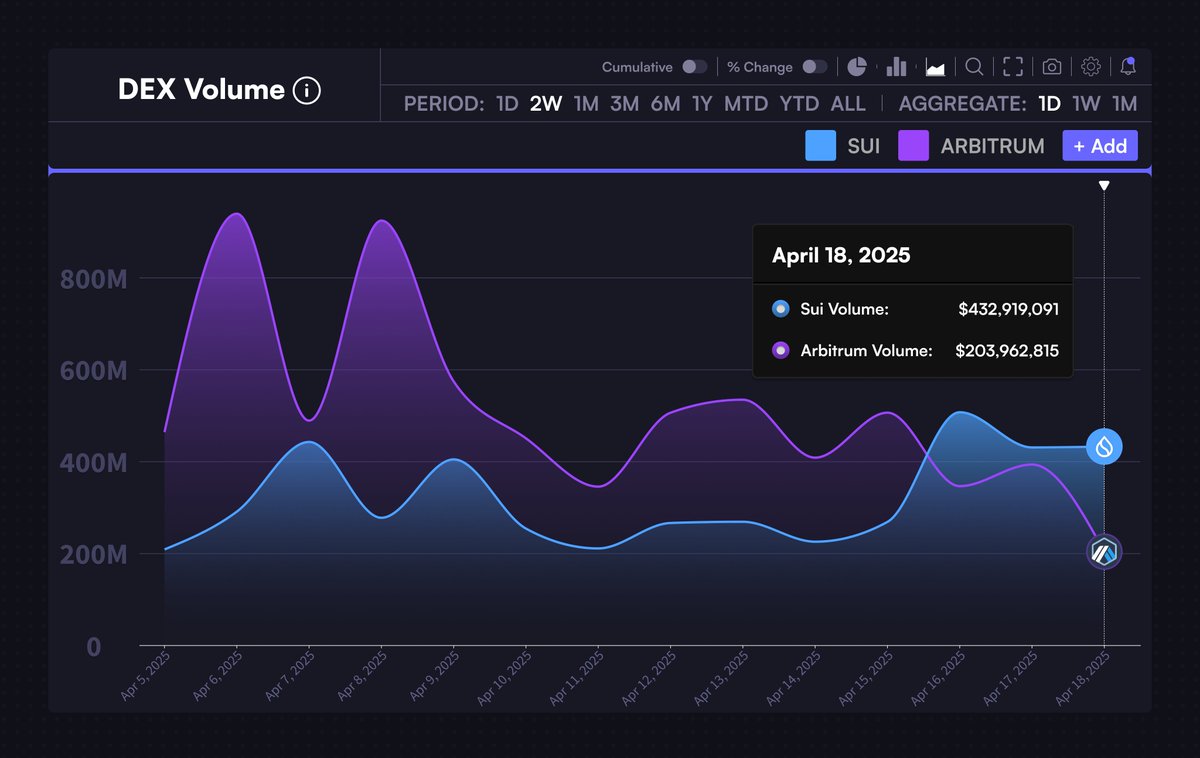Set period to 1D

click(508, 104)
